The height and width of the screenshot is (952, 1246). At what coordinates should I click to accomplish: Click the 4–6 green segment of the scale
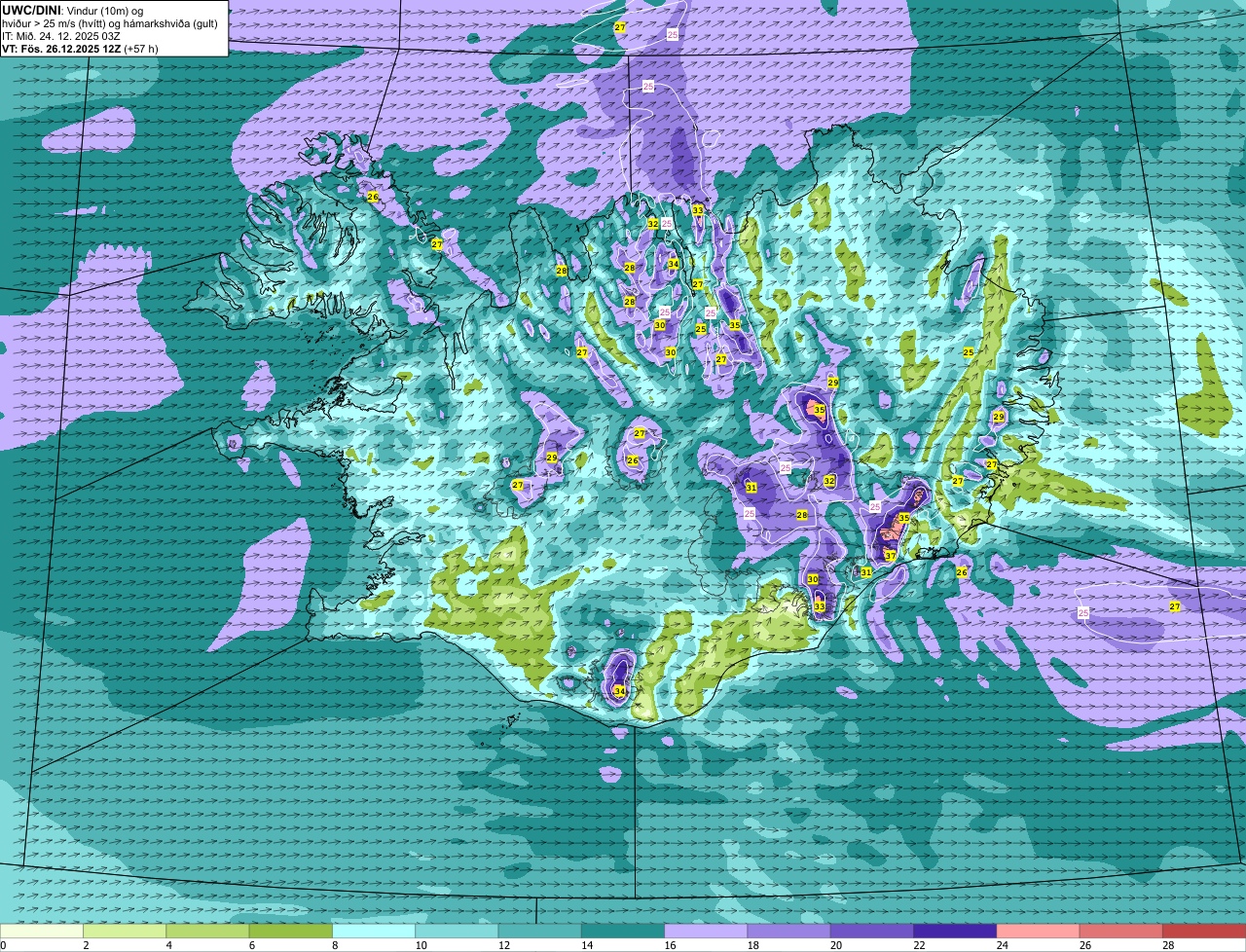pyautogui.click(x=207, y=931)
